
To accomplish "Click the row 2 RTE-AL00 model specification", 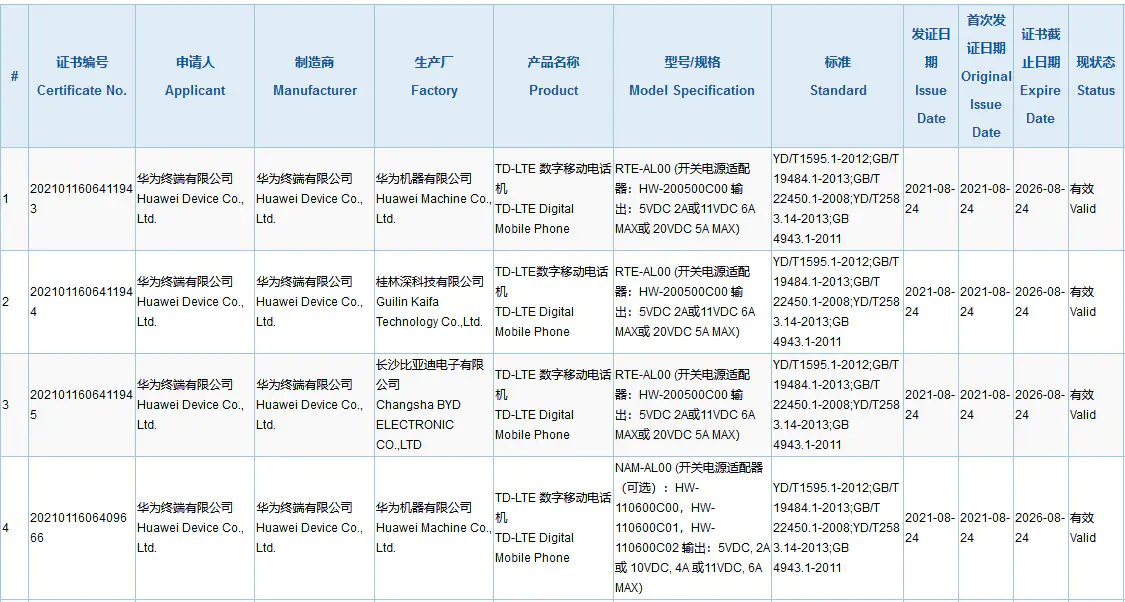I will pyautogui.click(x=692, y=302).
